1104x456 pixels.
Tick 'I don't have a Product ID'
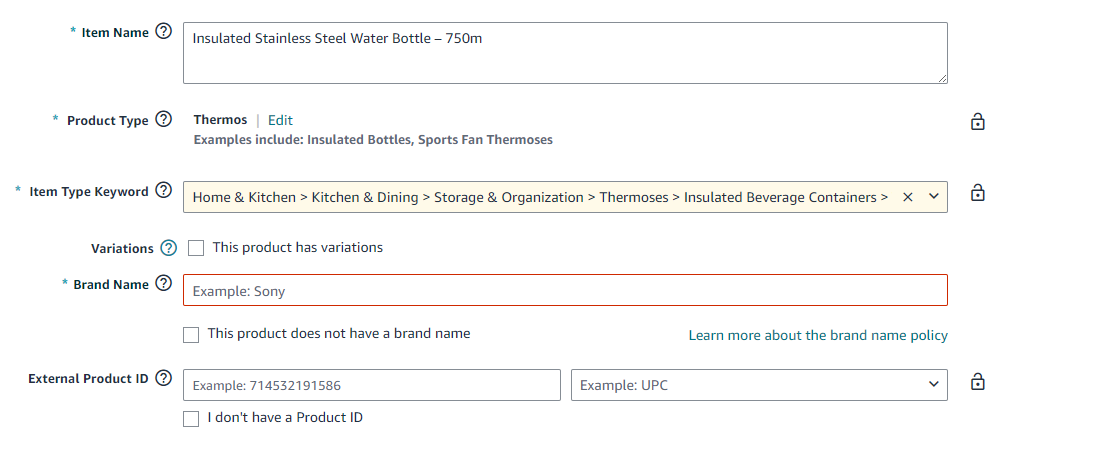[191, 419]
